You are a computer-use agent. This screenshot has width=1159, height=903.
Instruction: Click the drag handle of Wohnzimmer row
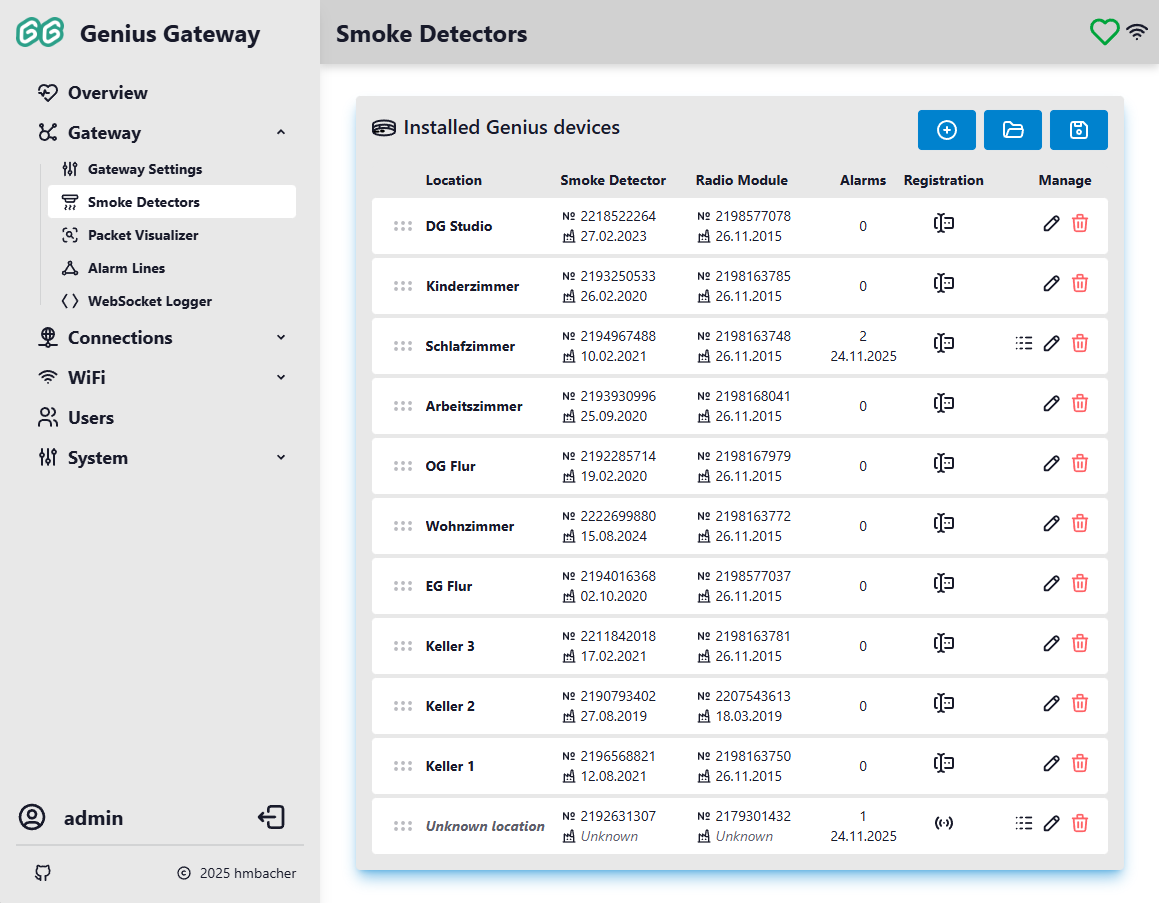click(403, 526)
